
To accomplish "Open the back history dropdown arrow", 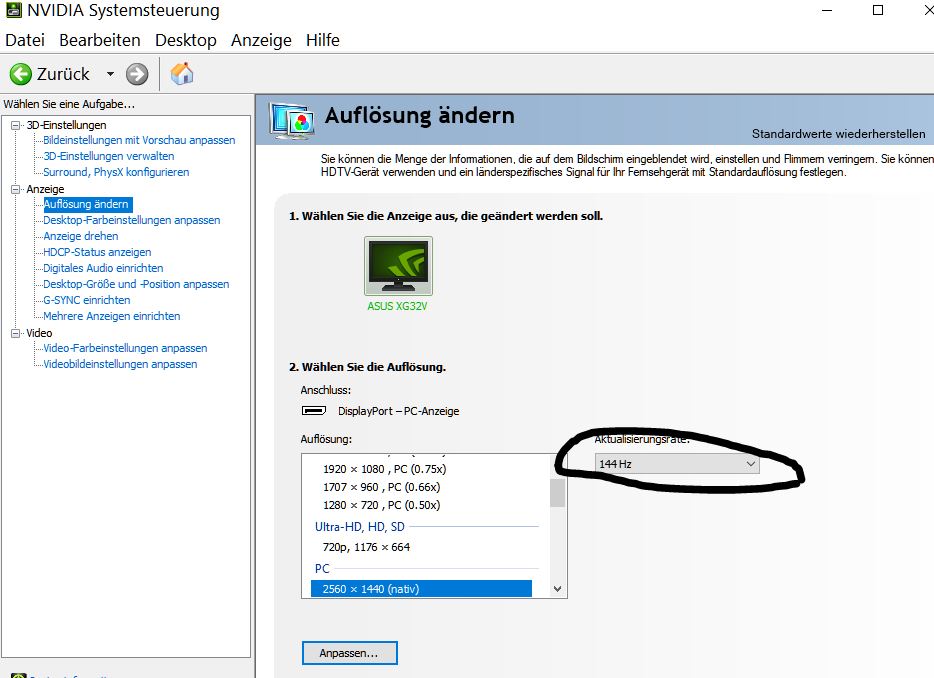I will tap(110, 74).
